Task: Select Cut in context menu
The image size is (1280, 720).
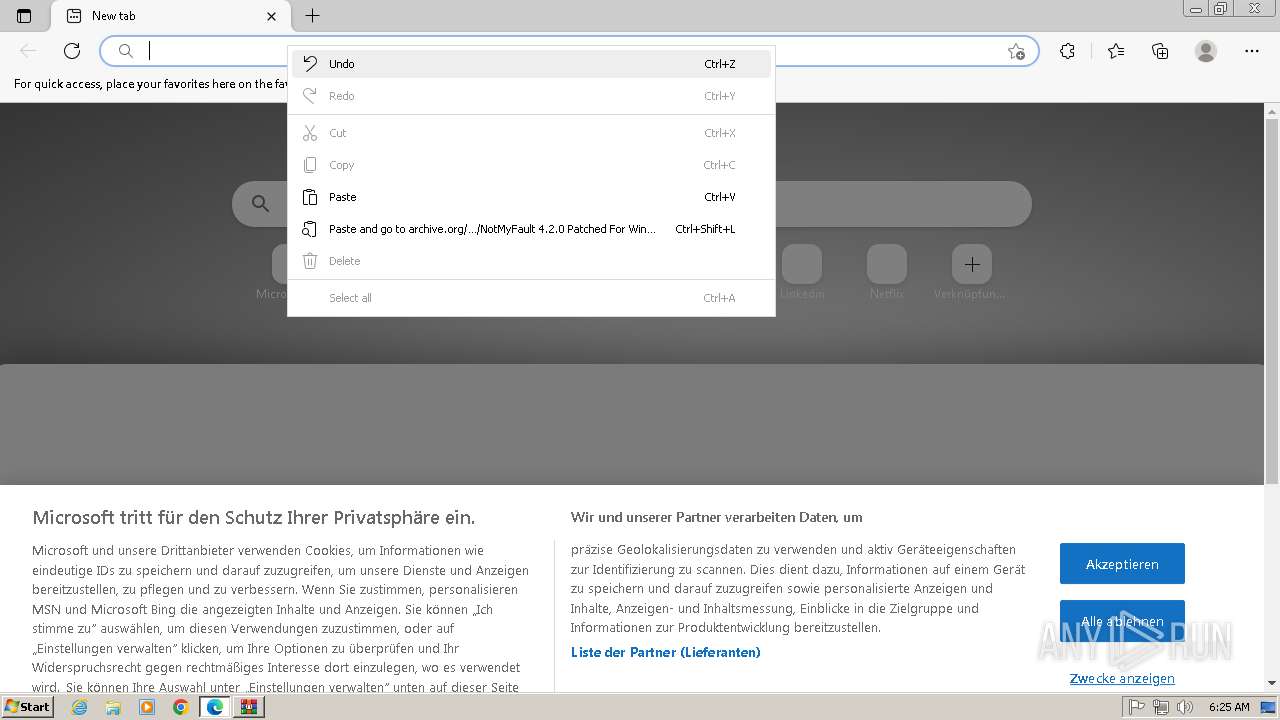Action: 531,133
